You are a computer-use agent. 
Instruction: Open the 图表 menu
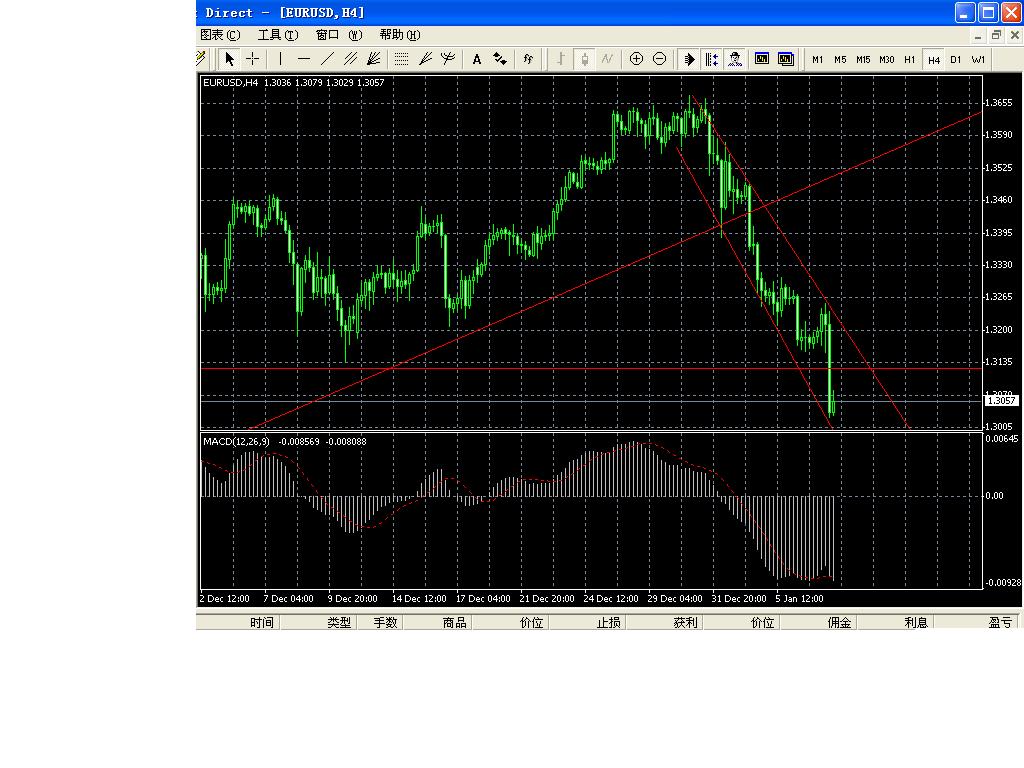216,33
